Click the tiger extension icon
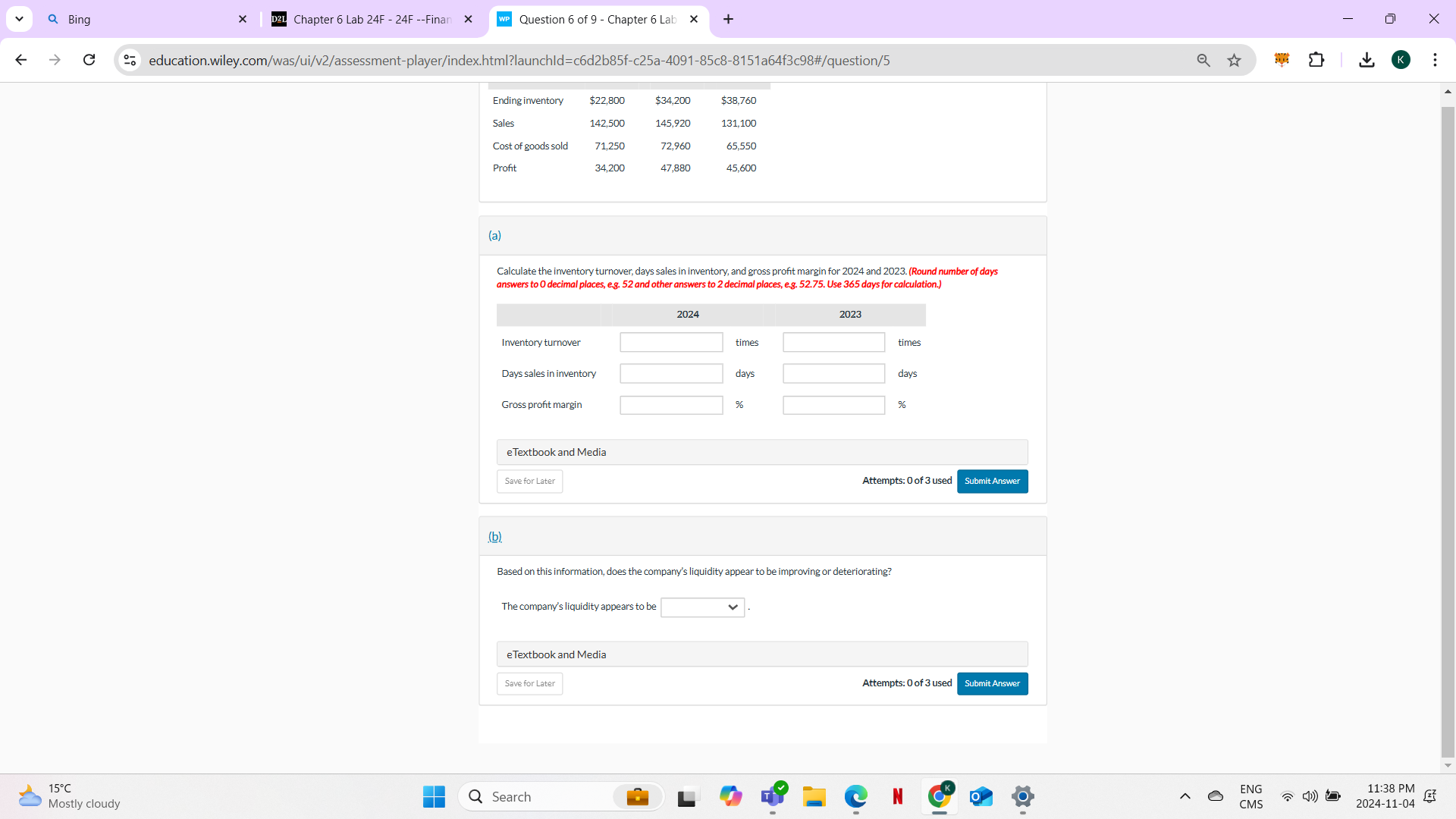Screen dimensions: 1456x819 tap(1282, 60)
